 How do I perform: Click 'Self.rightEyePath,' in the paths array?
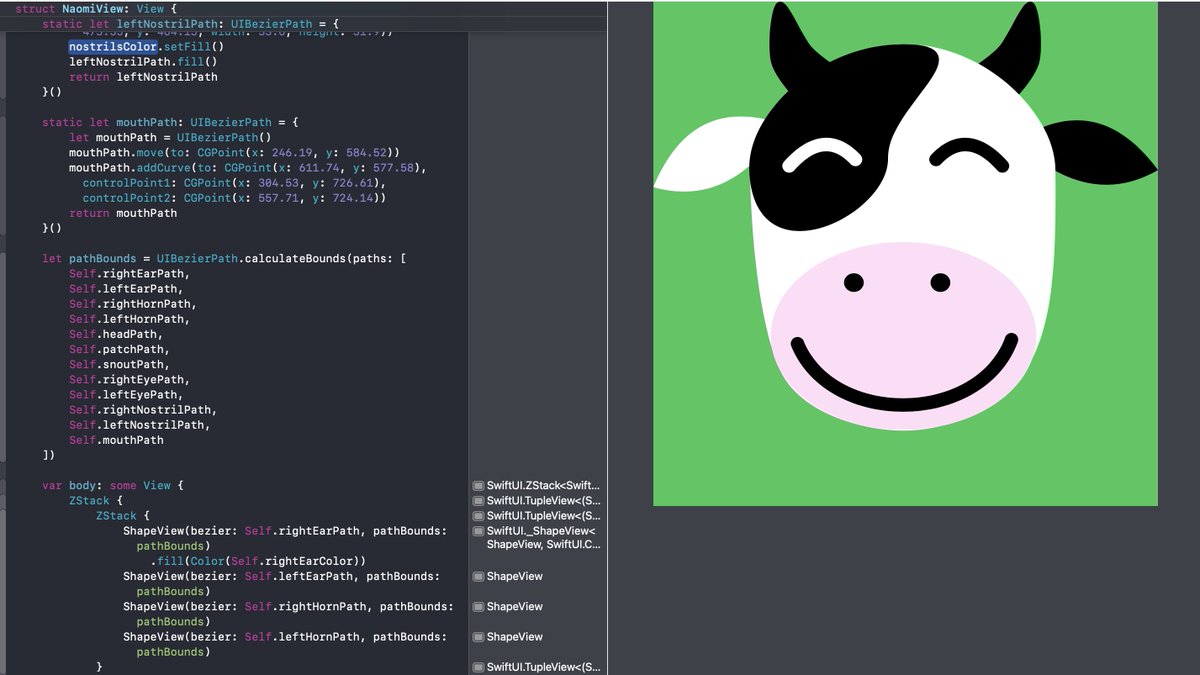(x=129, y=380)
